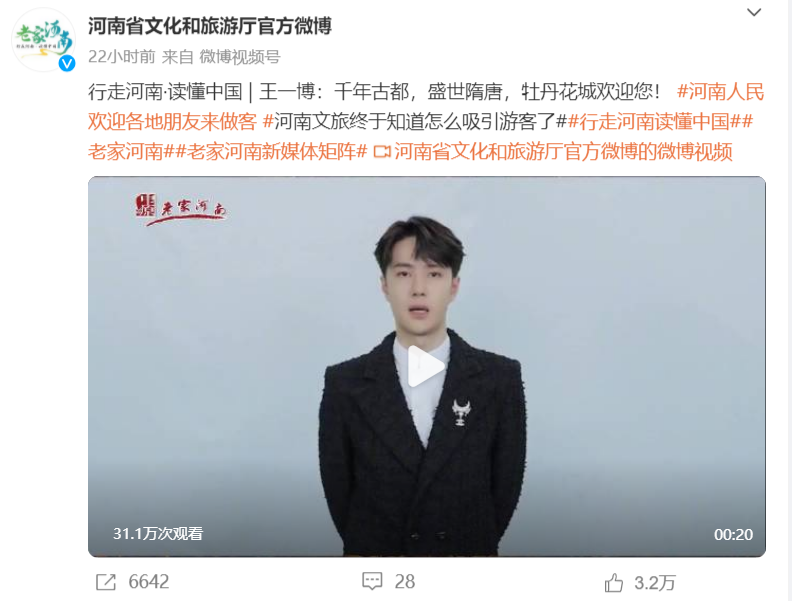Open the 微博视频号 source link
This screenshot has width=792, height=601.
point(239,57)
